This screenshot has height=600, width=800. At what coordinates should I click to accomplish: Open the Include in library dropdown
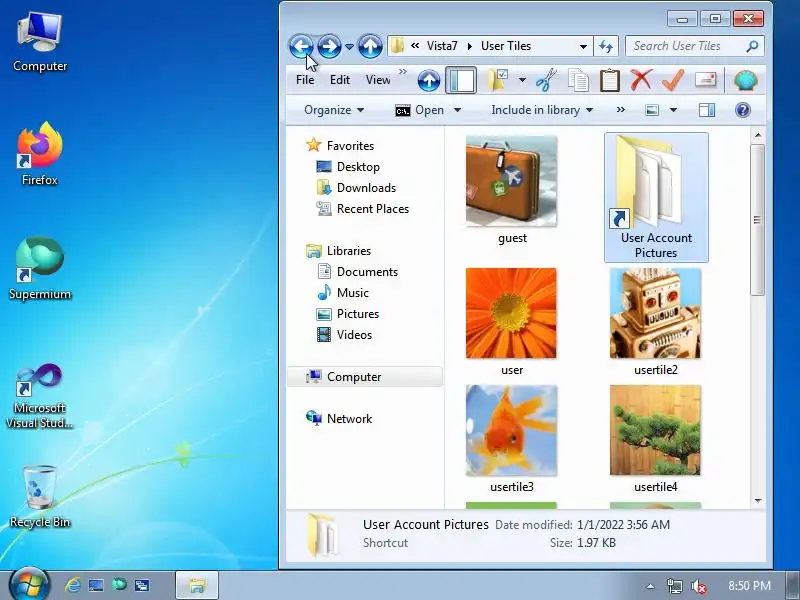pyautogui.click(x=542, y=110)
